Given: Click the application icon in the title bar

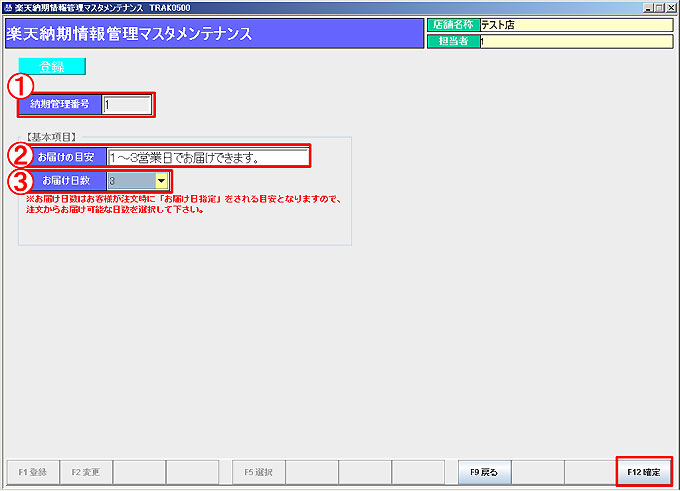Looking at the screenshot, I should pos(8,7).
